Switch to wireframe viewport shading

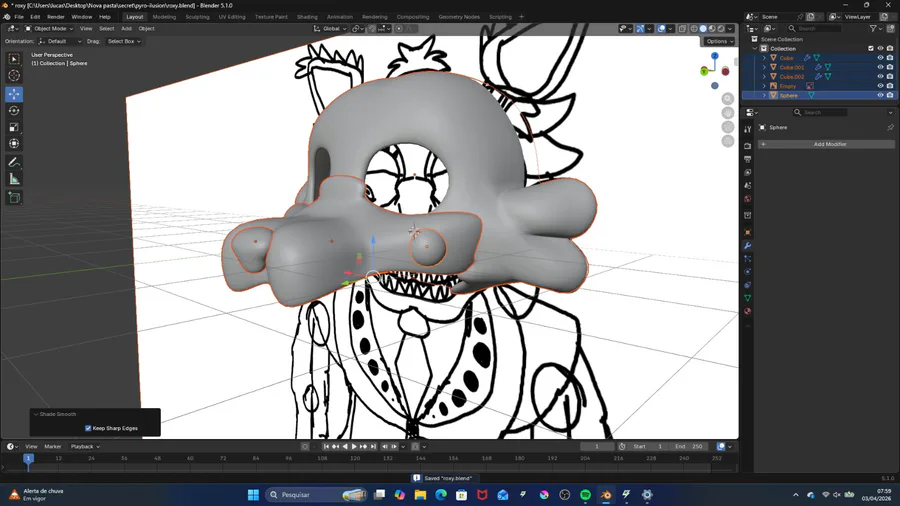[x=694, y=29]
